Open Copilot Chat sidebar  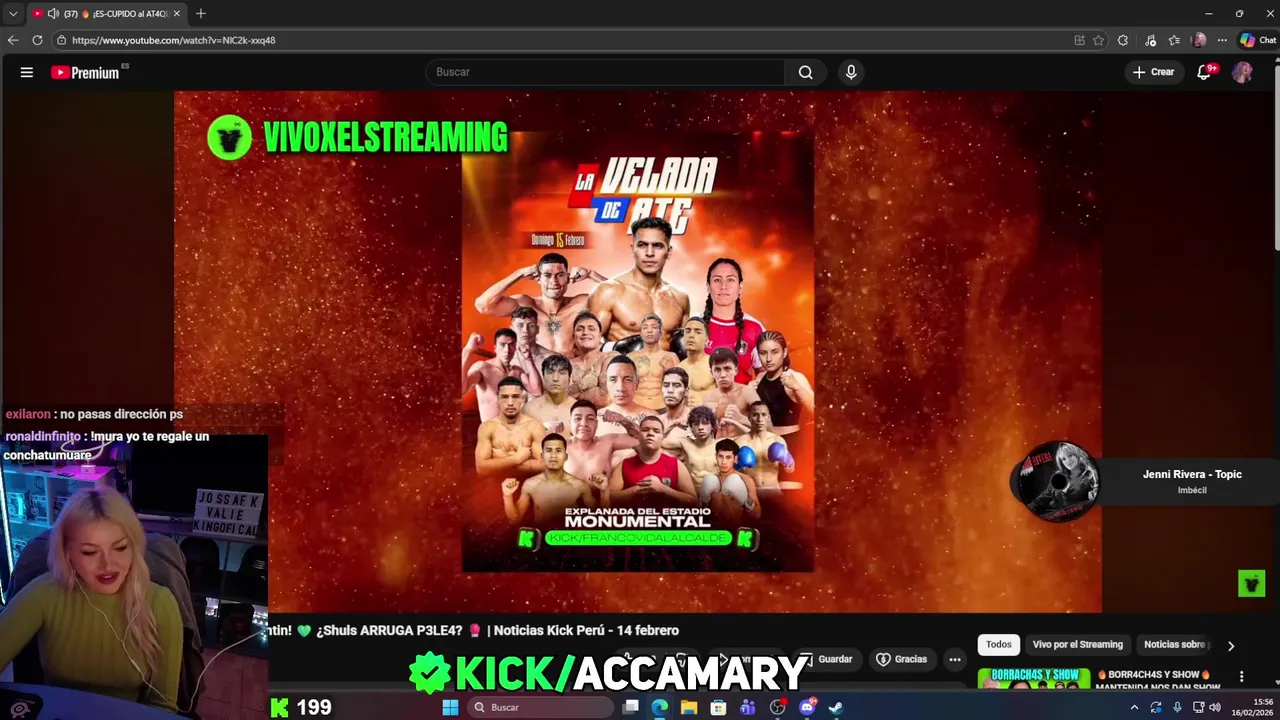pos(1258,40)
